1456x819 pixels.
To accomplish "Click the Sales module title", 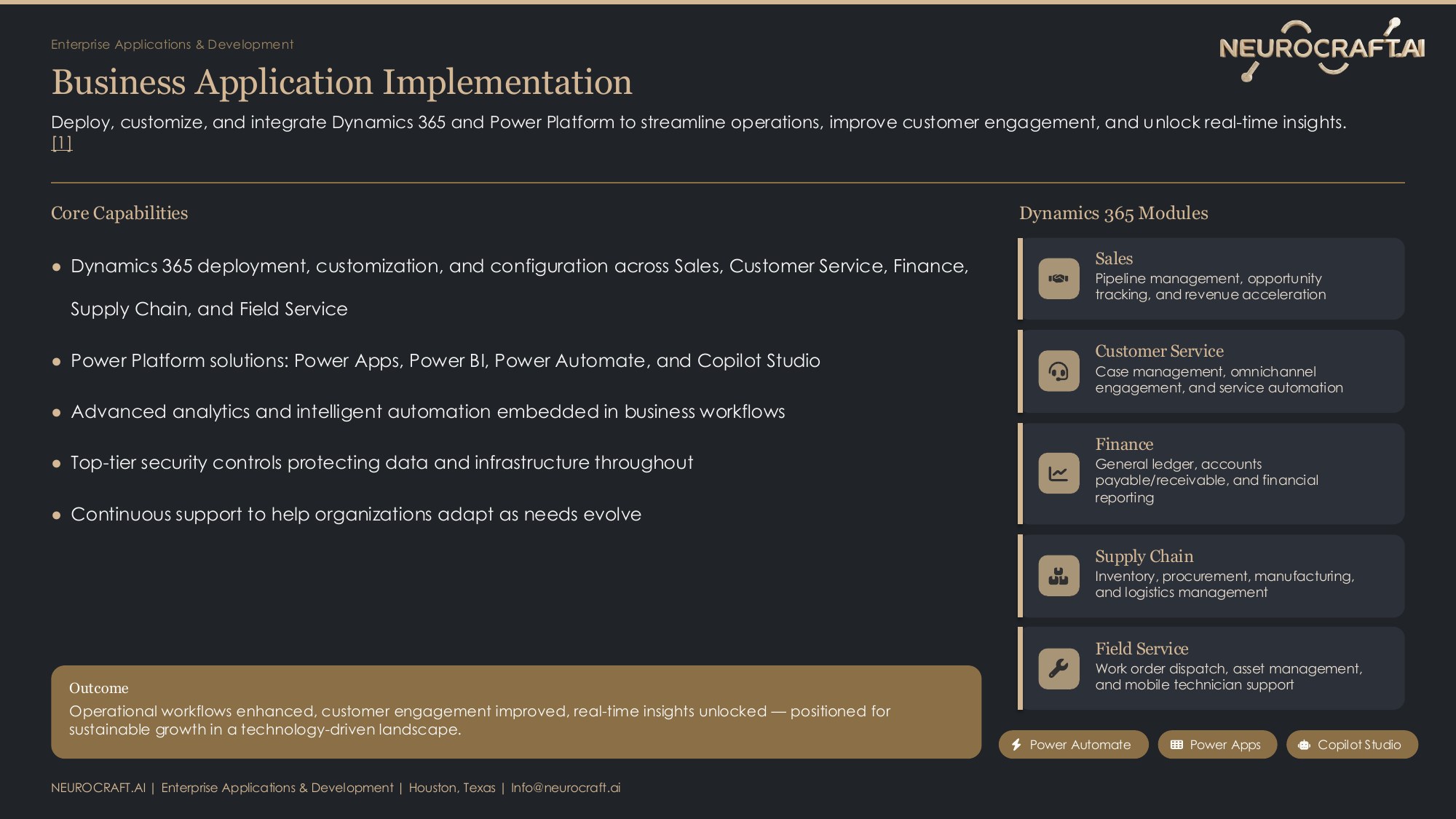I will [x=1114, y=258].
